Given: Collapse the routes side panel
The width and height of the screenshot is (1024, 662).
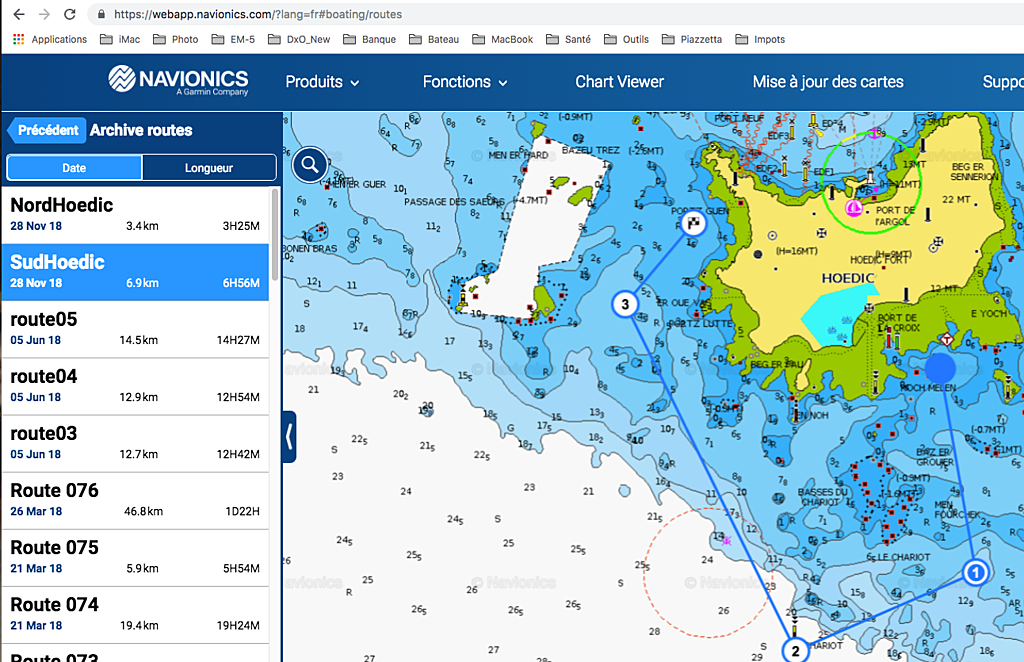Looking at the screenshot, I should point(289,437).
